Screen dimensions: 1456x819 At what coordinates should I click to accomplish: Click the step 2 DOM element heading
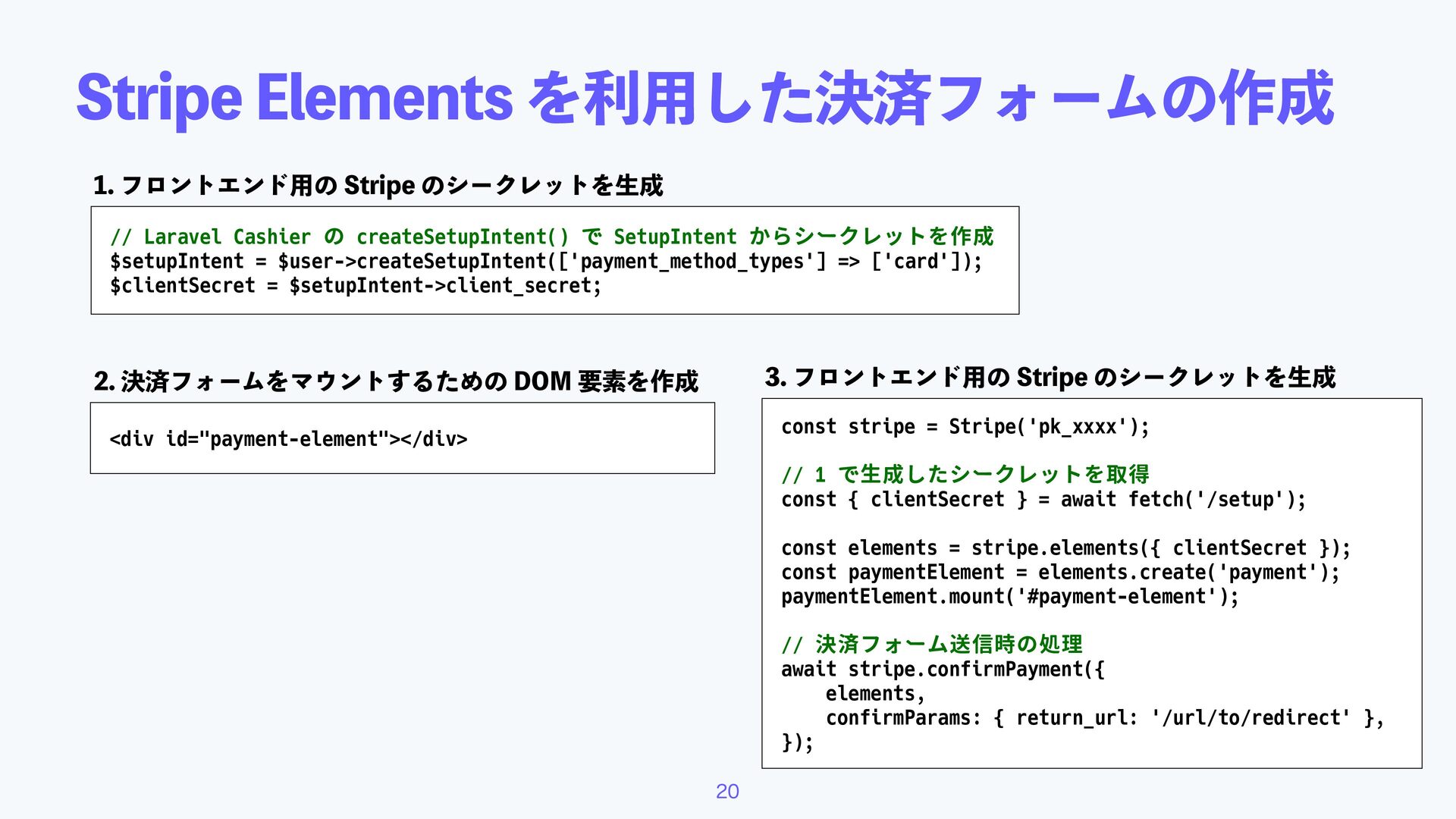tap(395, 381)
